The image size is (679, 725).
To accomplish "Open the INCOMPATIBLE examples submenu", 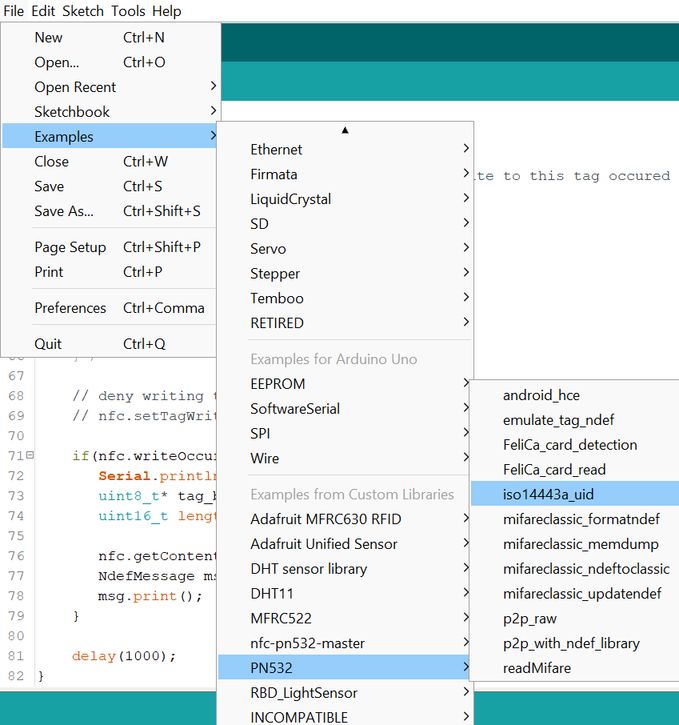I will click(x=345, y=717).
